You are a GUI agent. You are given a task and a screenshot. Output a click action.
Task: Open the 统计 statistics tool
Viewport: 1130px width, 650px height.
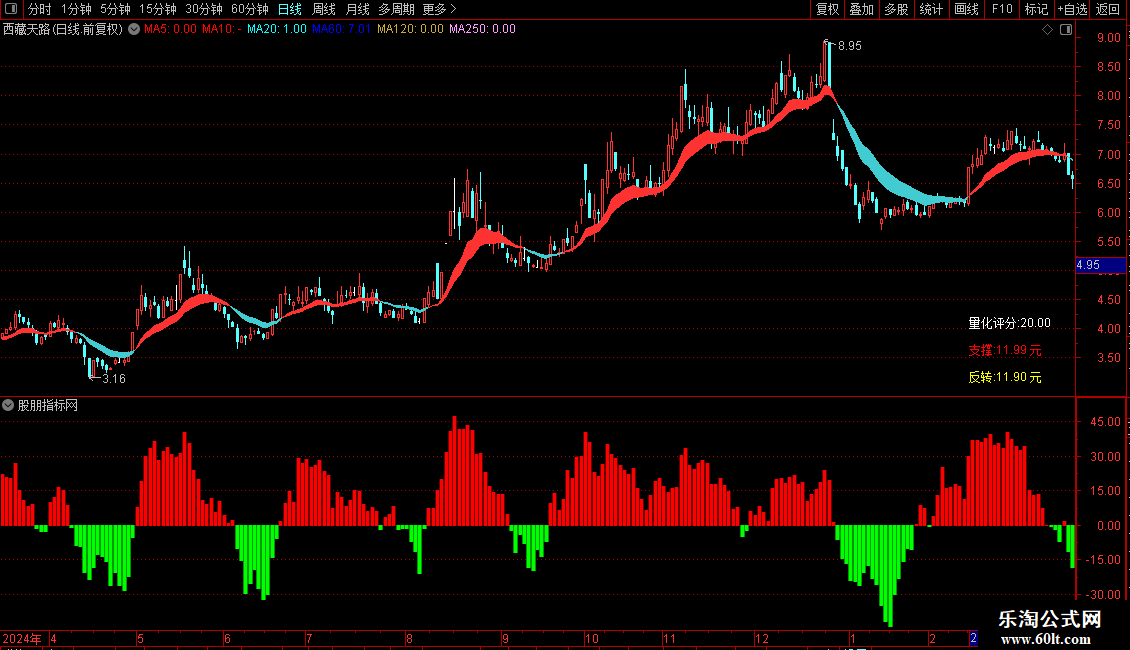931,9
